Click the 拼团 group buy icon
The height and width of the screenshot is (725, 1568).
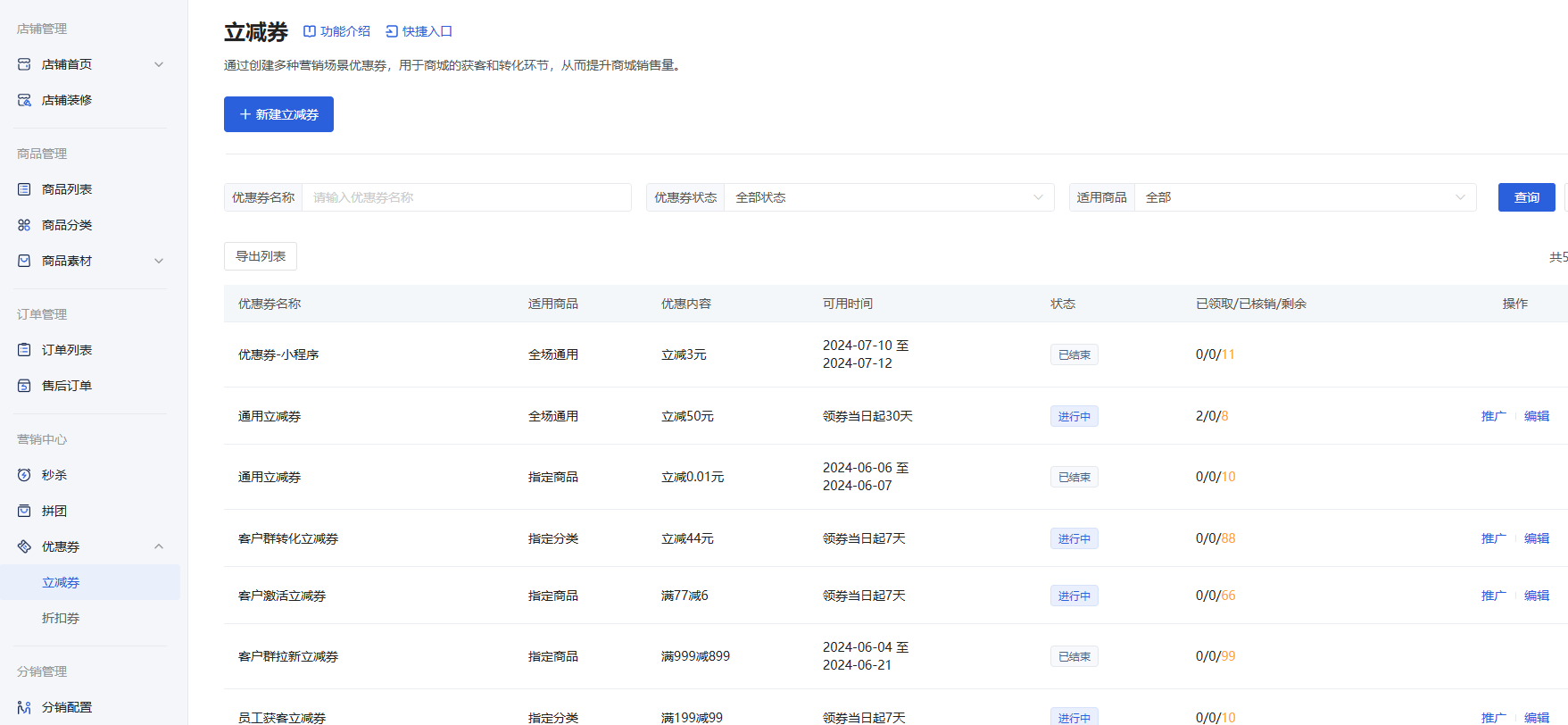coord(24,511)
